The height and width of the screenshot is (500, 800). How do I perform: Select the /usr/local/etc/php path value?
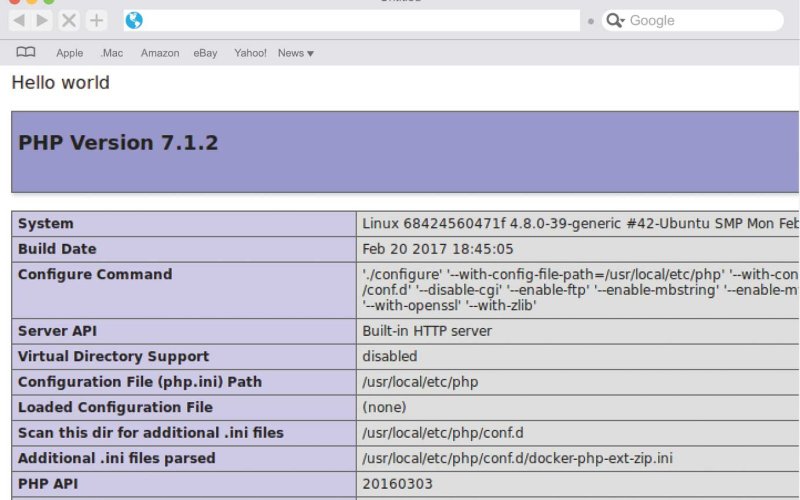tap(420, 382)
